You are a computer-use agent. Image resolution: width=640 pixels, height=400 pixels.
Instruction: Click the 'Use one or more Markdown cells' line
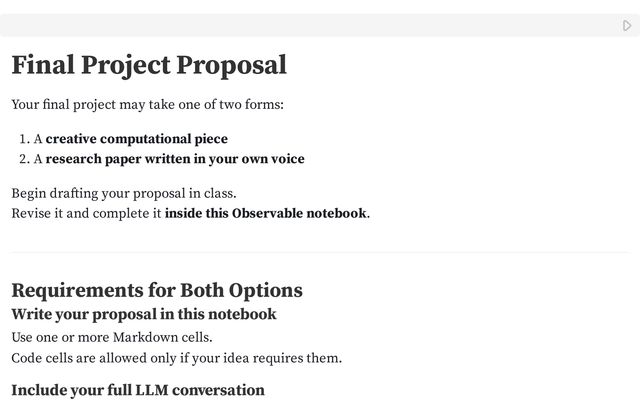click(111, 337)
